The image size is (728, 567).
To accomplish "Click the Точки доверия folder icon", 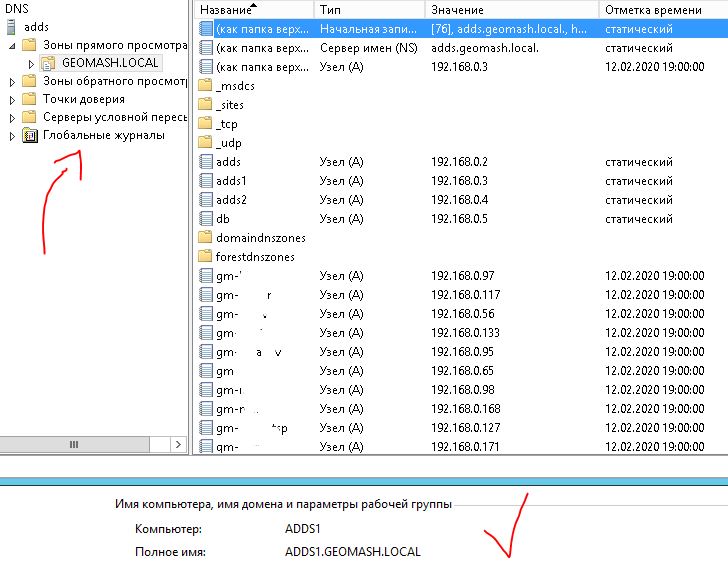I will click(29, 99).
